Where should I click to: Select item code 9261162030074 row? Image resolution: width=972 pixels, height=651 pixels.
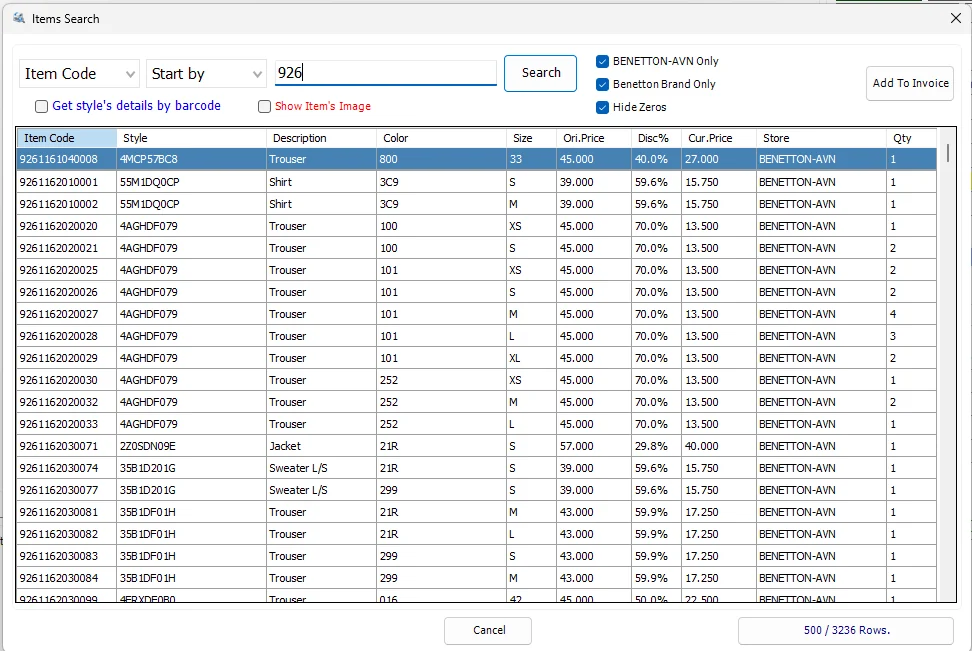coord(476,468)
